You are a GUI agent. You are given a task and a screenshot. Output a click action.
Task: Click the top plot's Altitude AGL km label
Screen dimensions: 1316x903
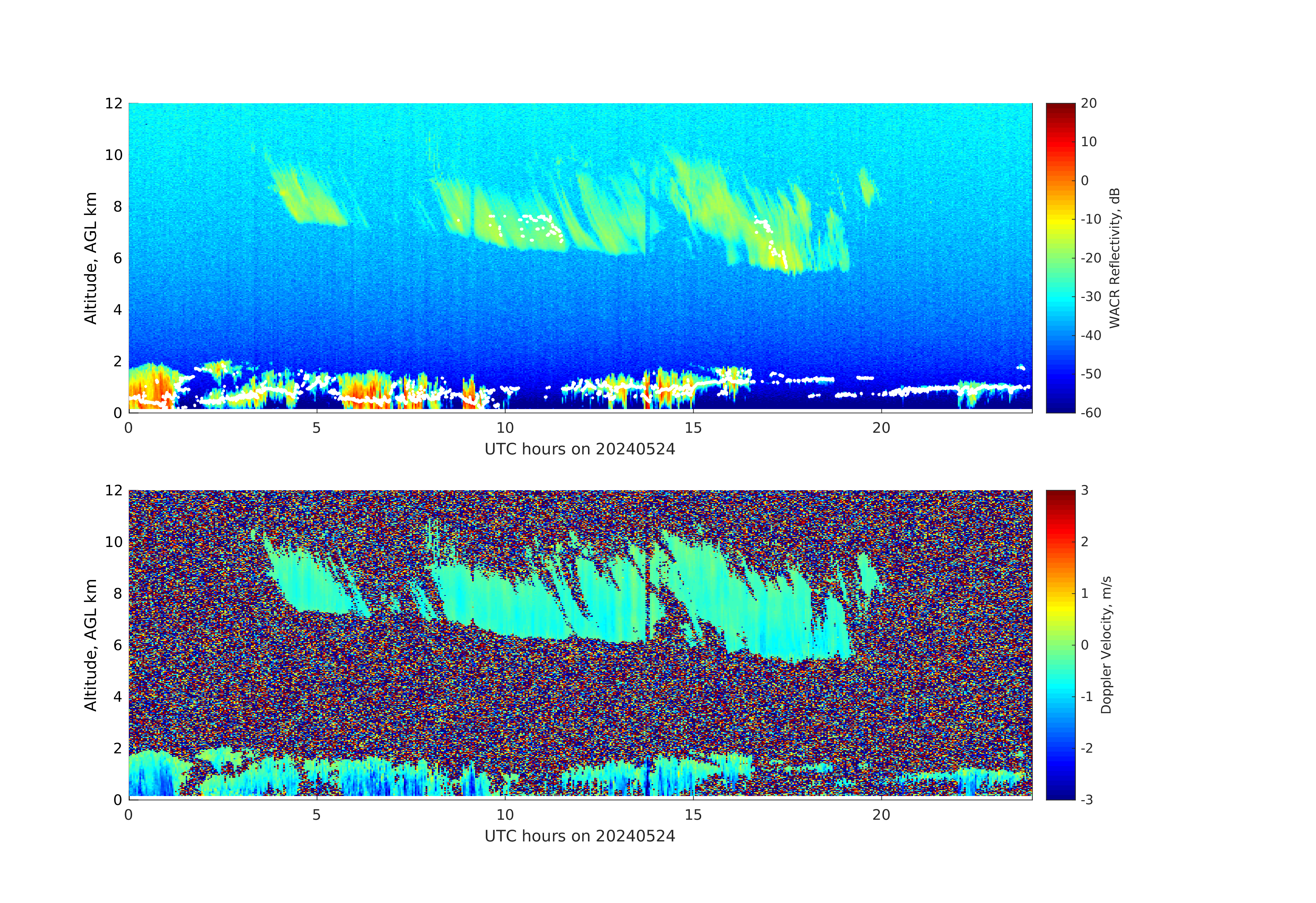(90, 258)
